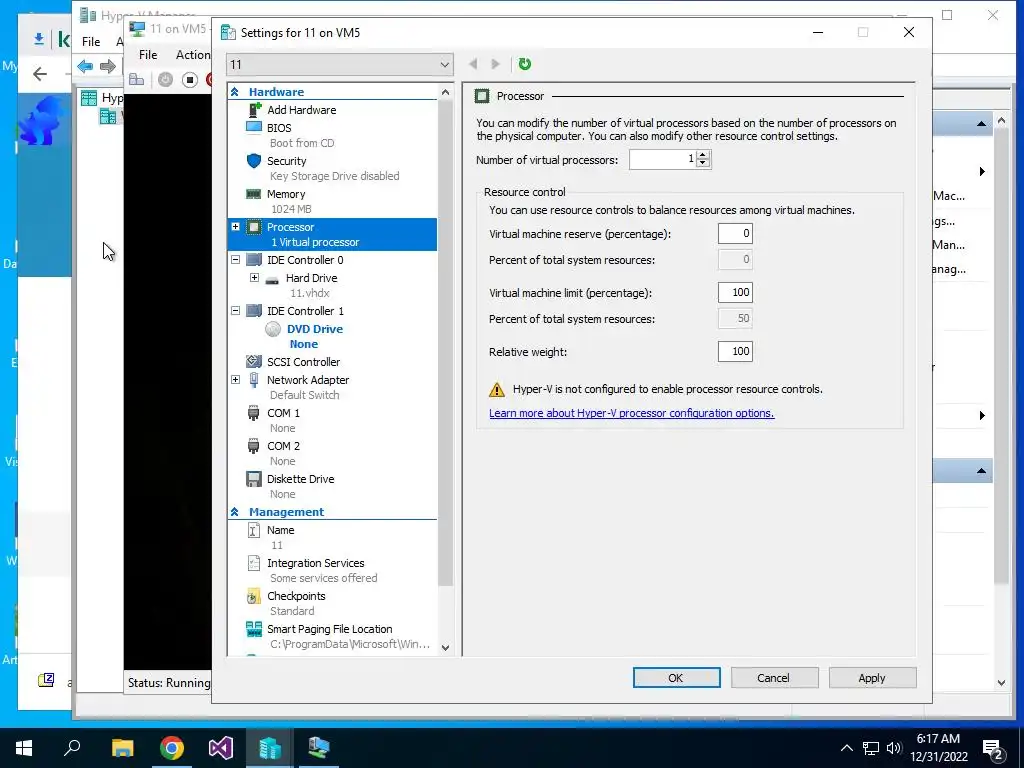Open Google Chrome from the taskbar
The height and width of the screenshot is (768, 1024).
coord(172,748)
